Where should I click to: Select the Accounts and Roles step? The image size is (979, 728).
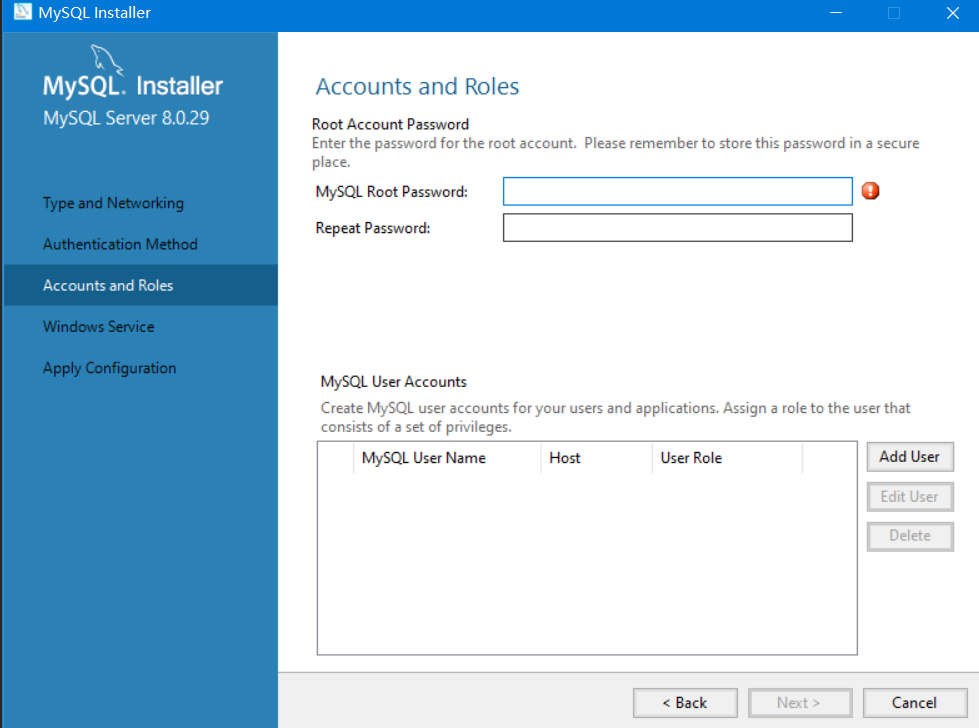(x=107, y=285)
